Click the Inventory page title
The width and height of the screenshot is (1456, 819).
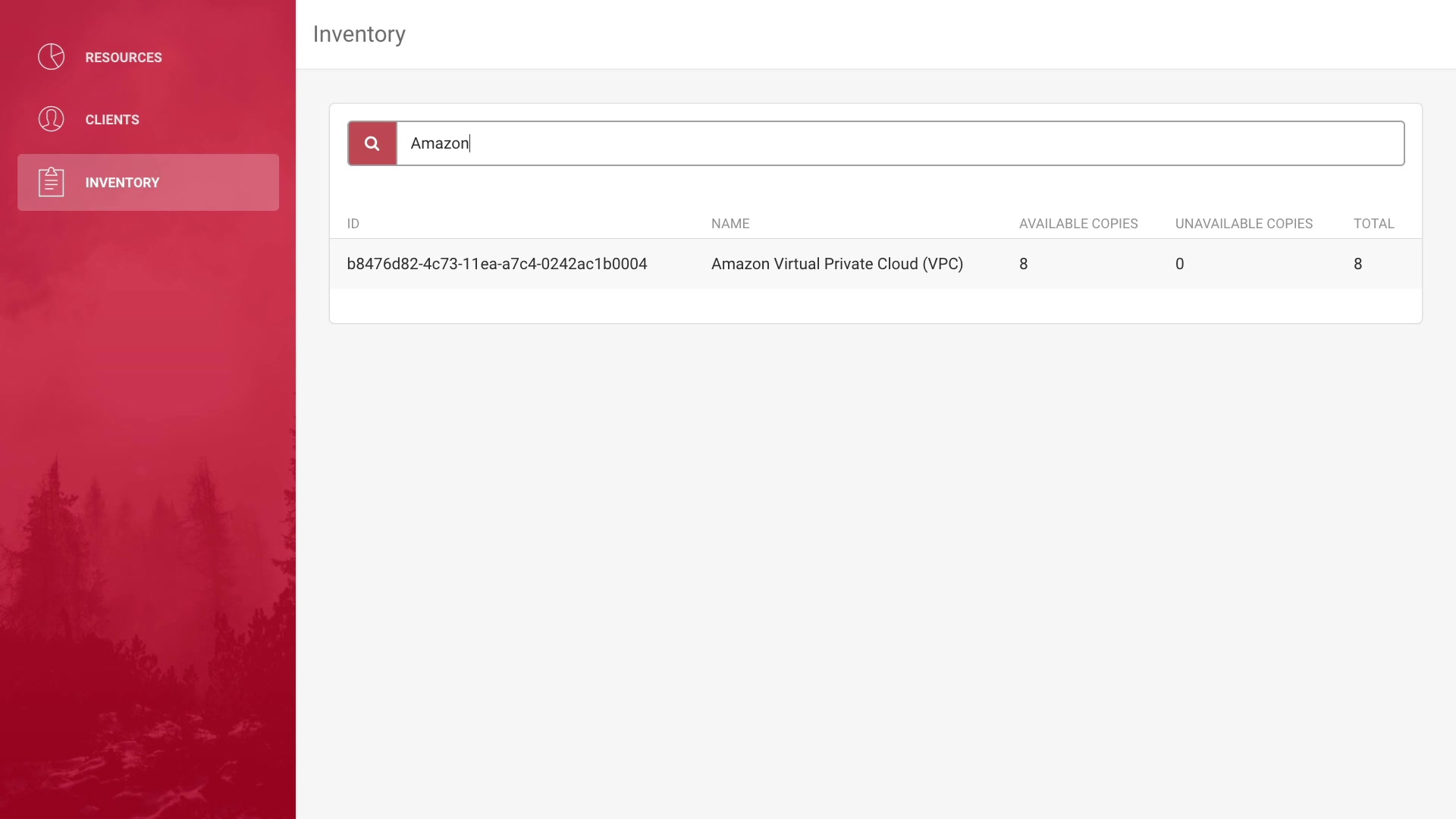[x=359, y=34]
